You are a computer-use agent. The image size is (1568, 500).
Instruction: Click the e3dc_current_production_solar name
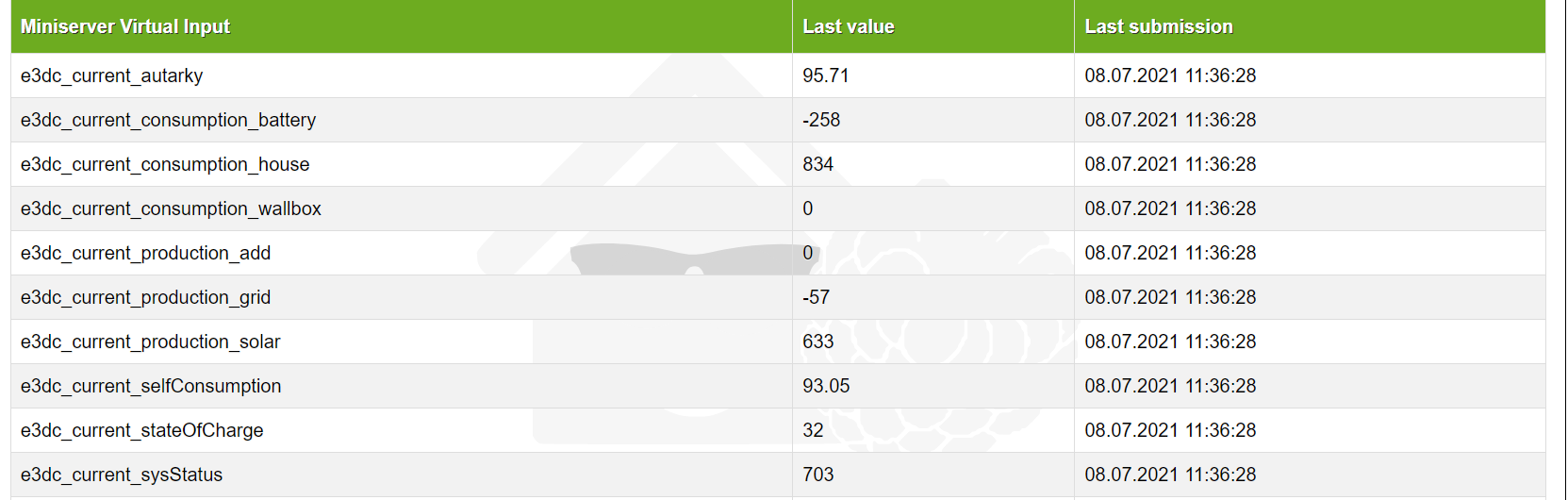(x=150, y=342)
